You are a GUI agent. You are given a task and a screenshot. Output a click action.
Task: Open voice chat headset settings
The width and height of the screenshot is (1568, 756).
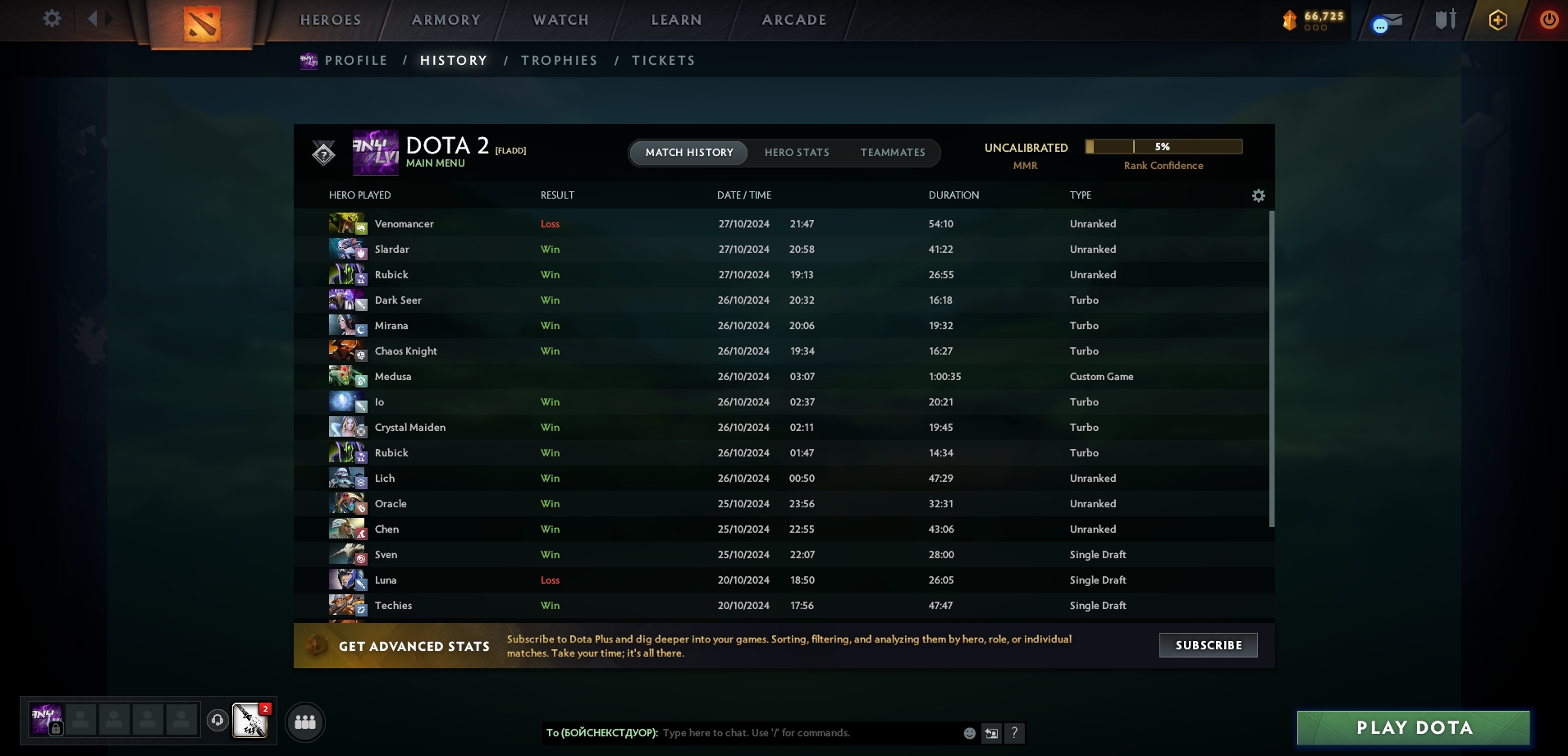pos(217,720)
